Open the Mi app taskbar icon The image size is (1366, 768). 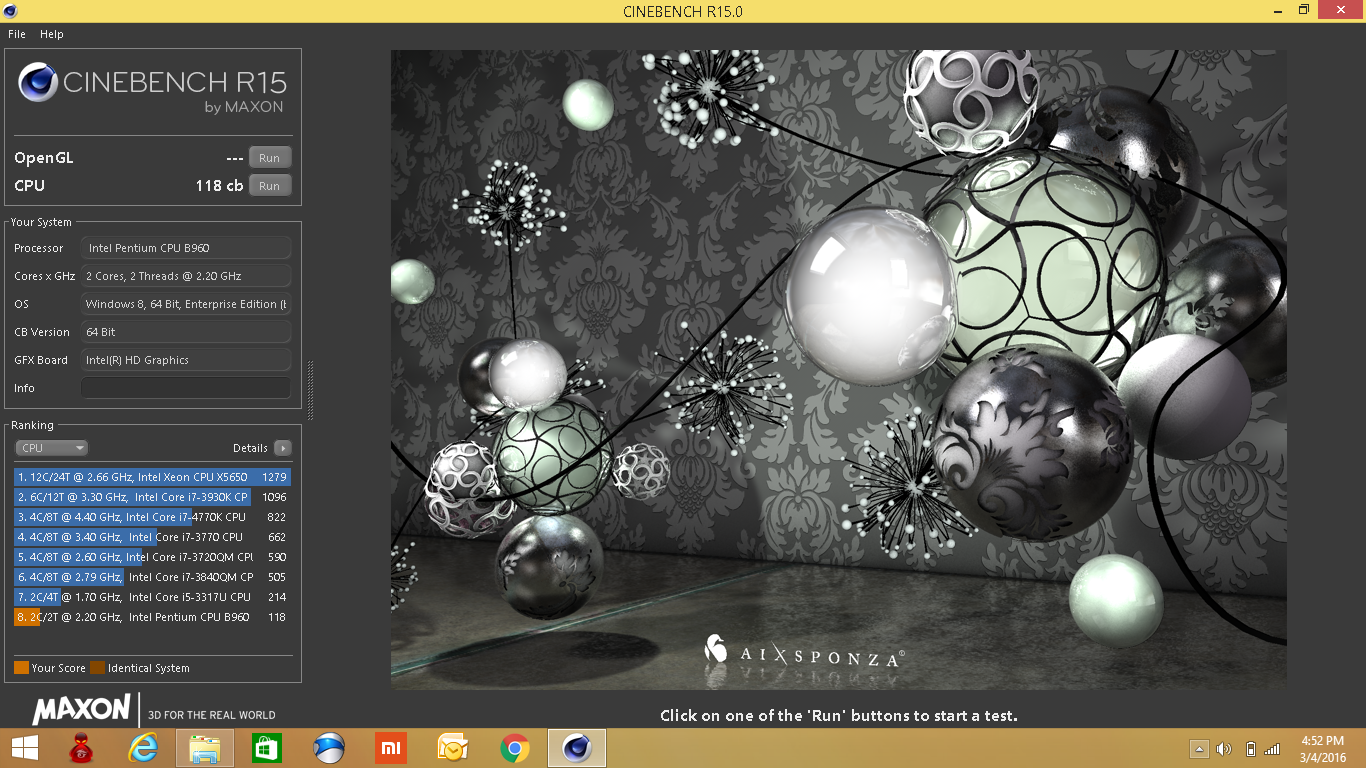pos(391,748)
